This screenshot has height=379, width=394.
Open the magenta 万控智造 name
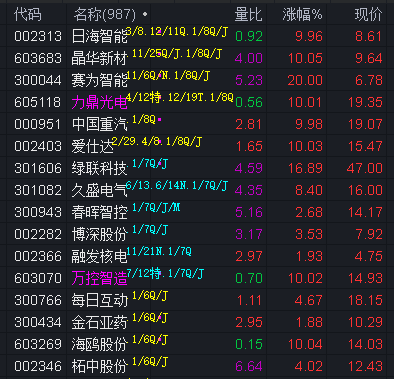[100, 278]
